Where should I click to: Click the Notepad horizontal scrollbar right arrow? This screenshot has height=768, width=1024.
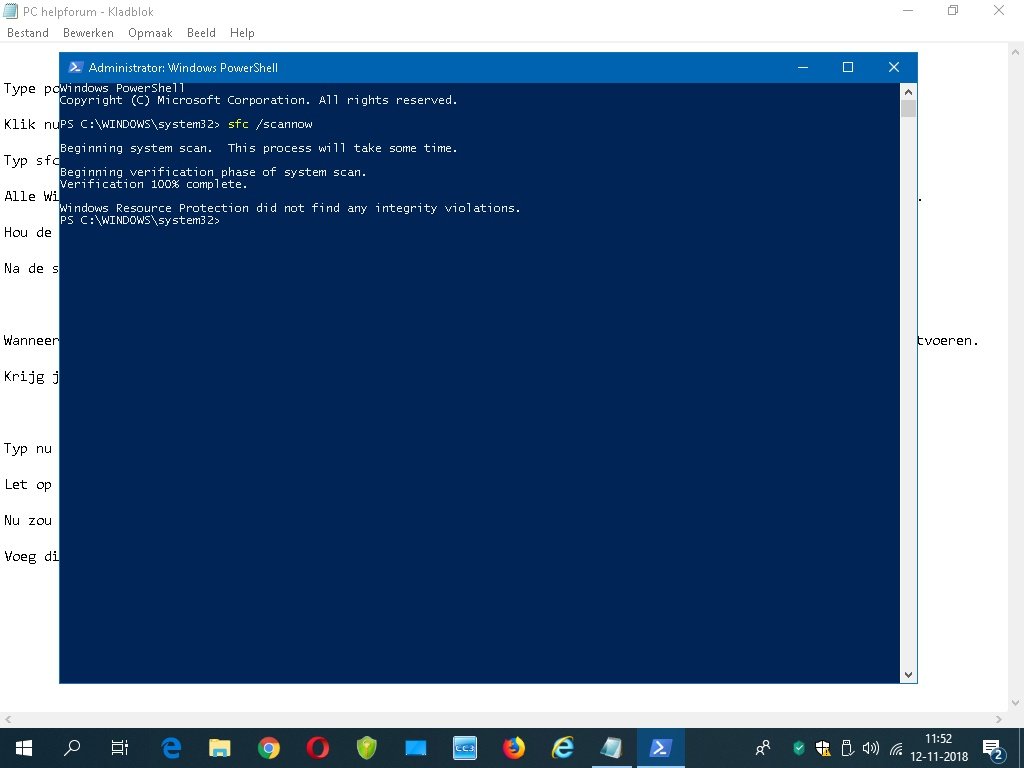[999, 719]
